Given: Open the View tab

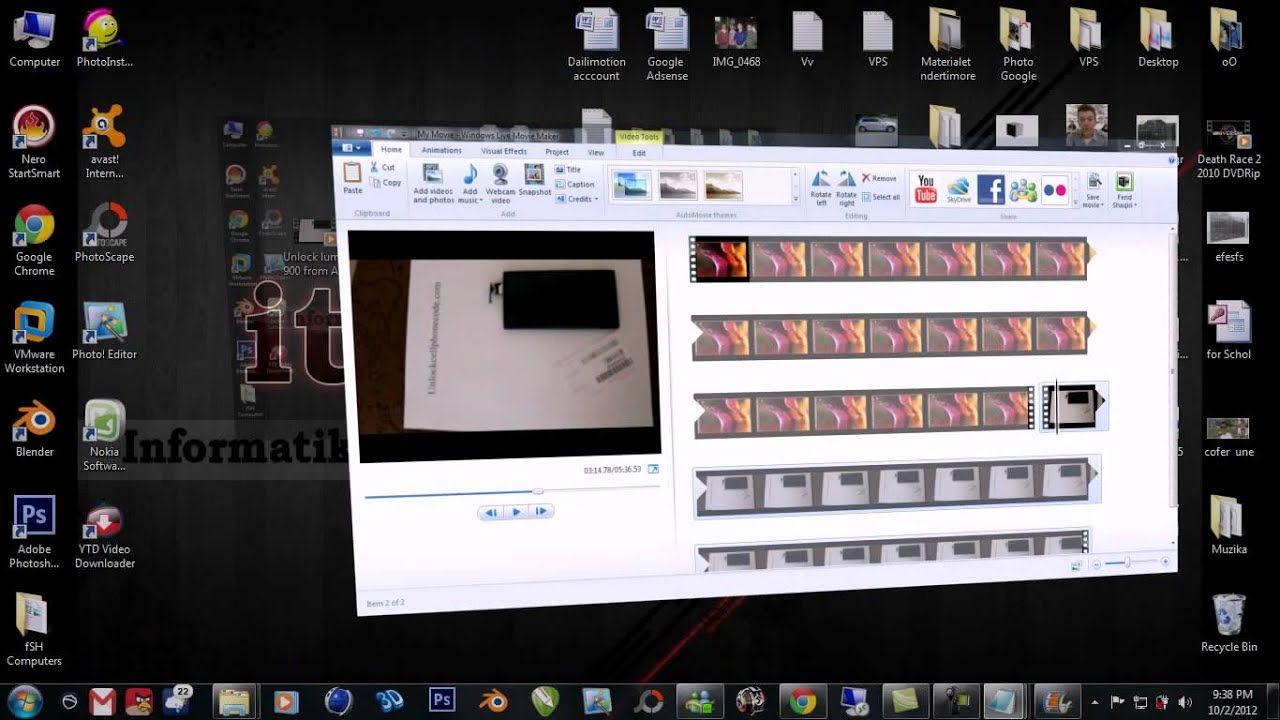Looking at the screenshot, I should (596, 152).
